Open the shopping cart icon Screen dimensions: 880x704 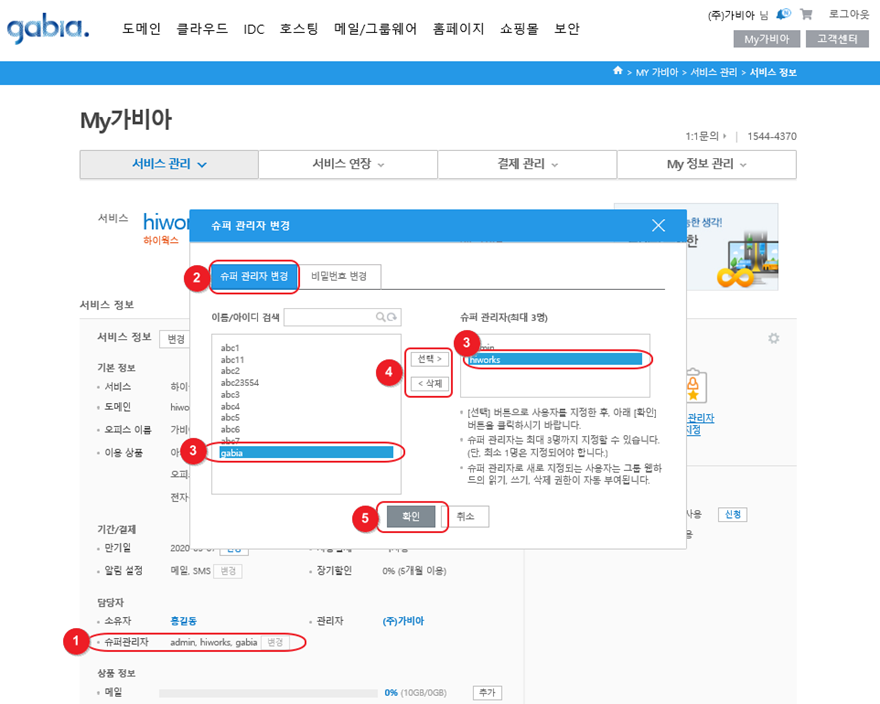point(806,14)
